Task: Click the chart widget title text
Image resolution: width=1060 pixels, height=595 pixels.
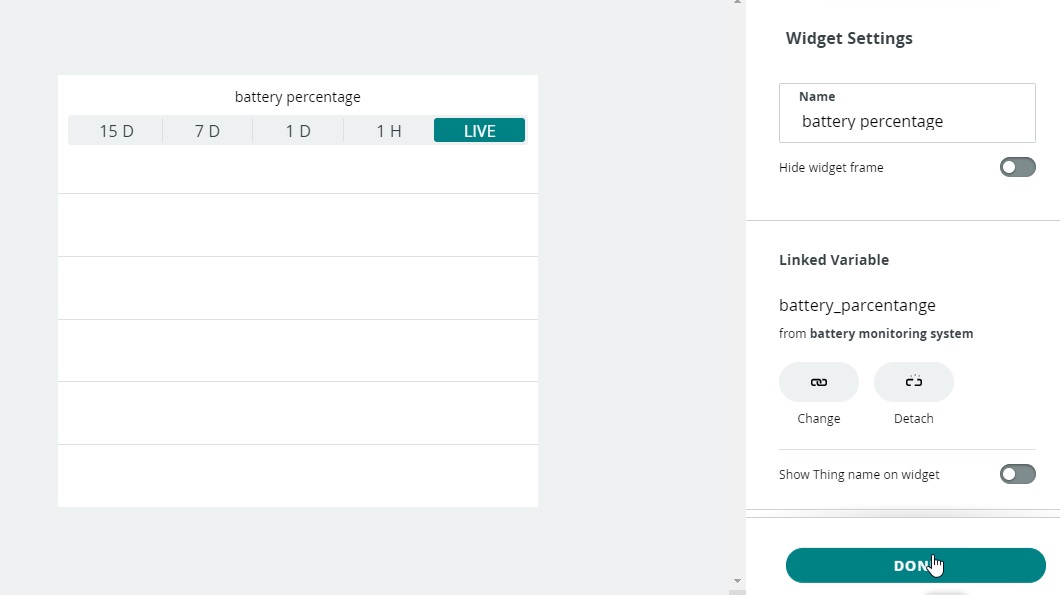Action: (297, 97)
